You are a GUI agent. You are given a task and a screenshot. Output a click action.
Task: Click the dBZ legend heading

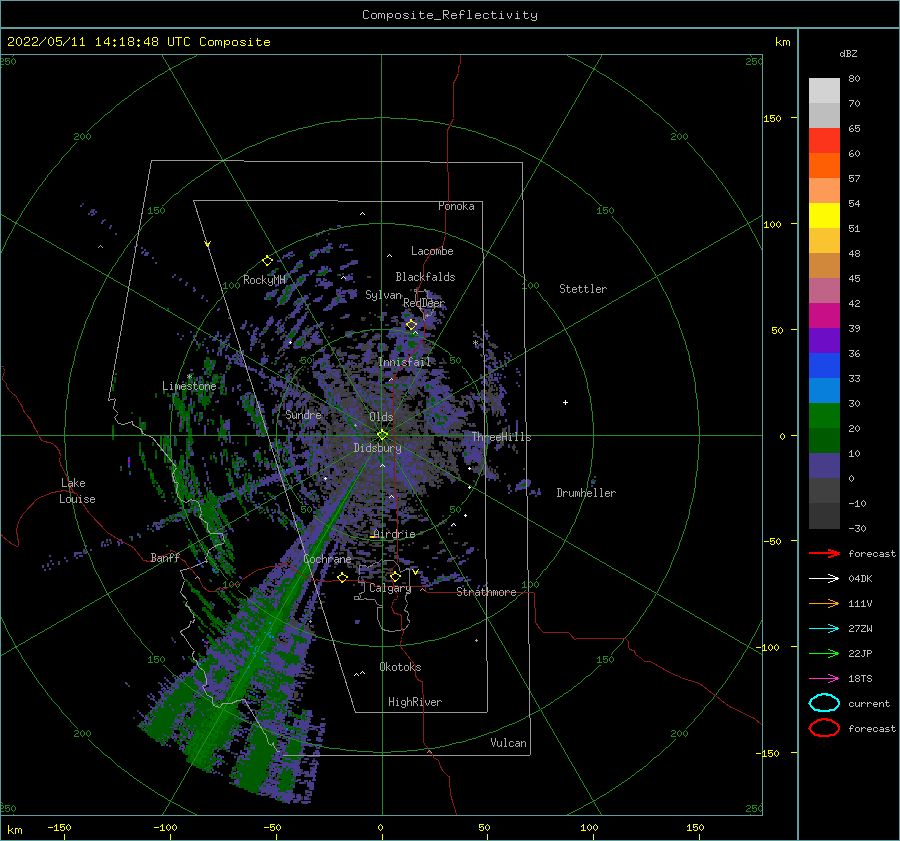[848, 53]
